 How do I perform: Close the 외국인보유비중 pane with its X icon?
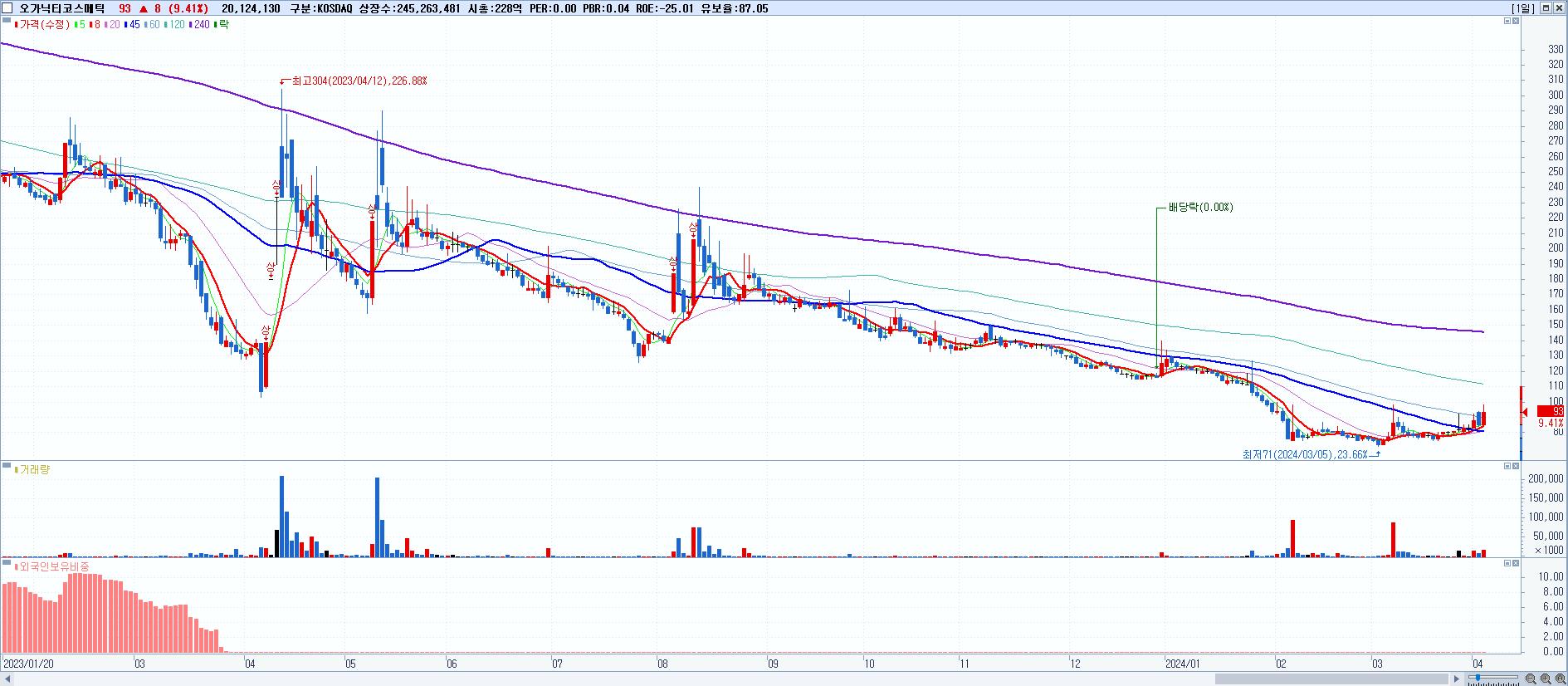1516,563
